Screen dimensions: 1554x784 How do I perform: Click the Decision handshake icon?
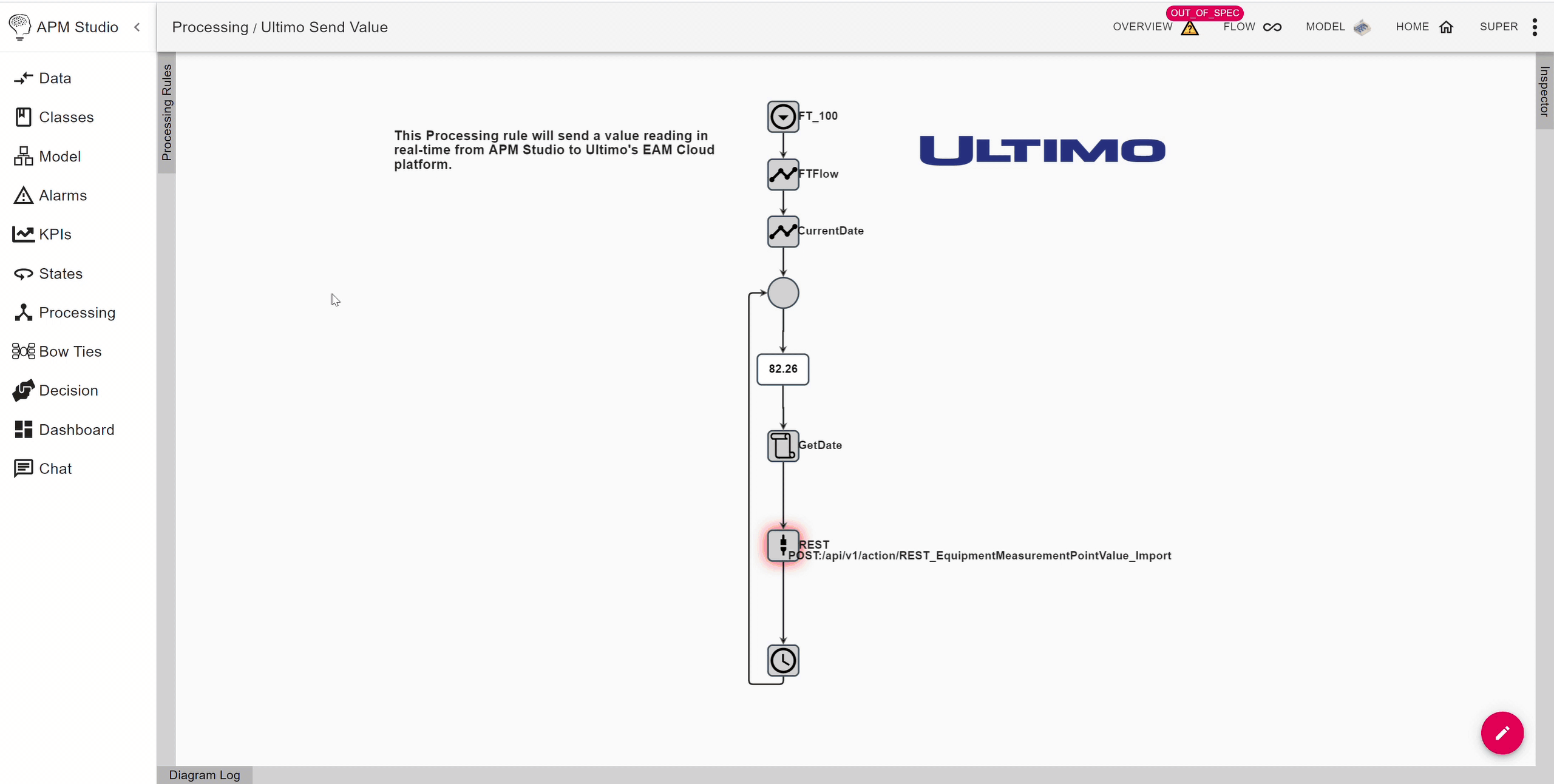(23, 391)
